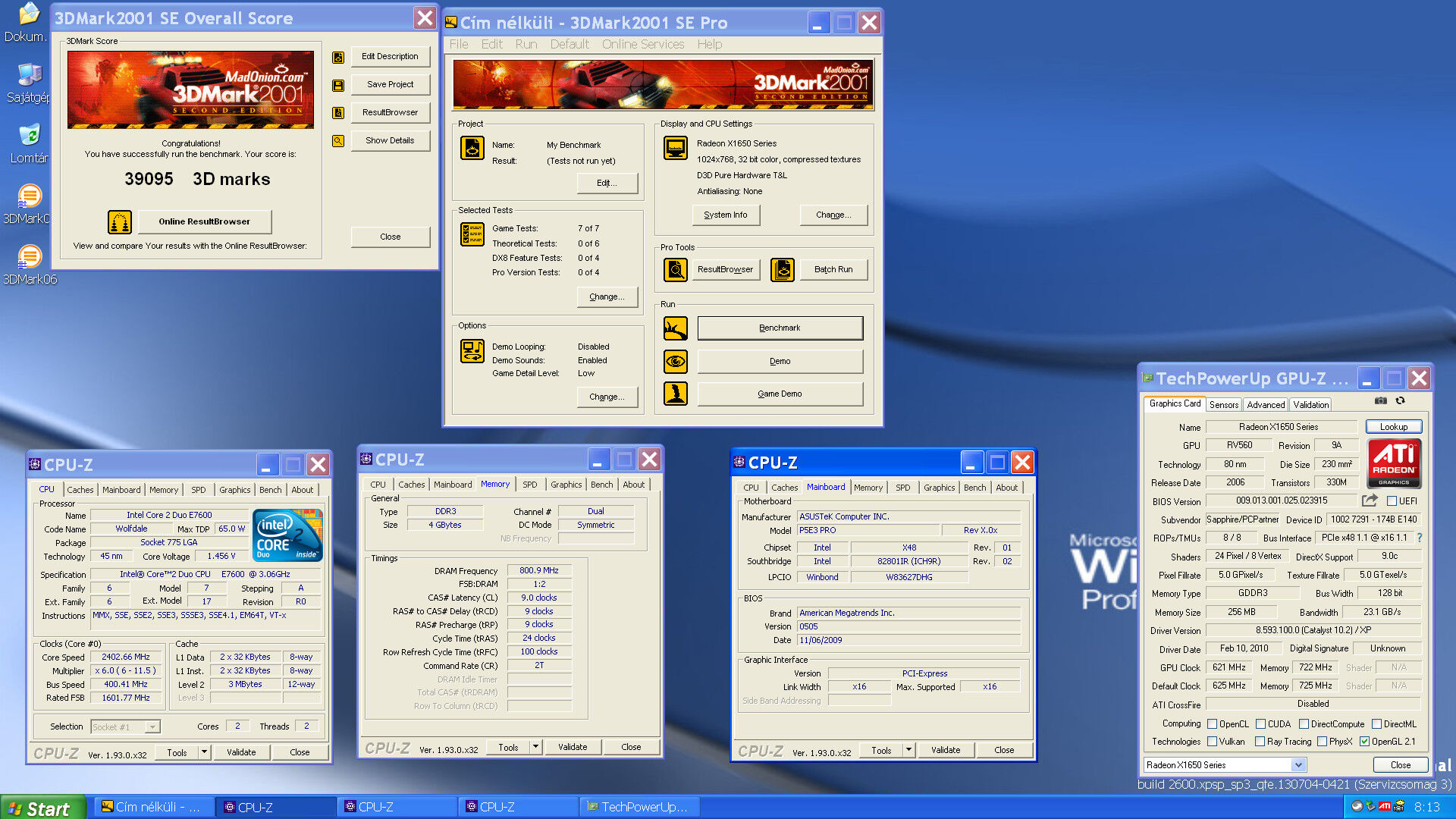Click the Options icon in 3DMark2001 SE Pro

click(x=472, y=351)
